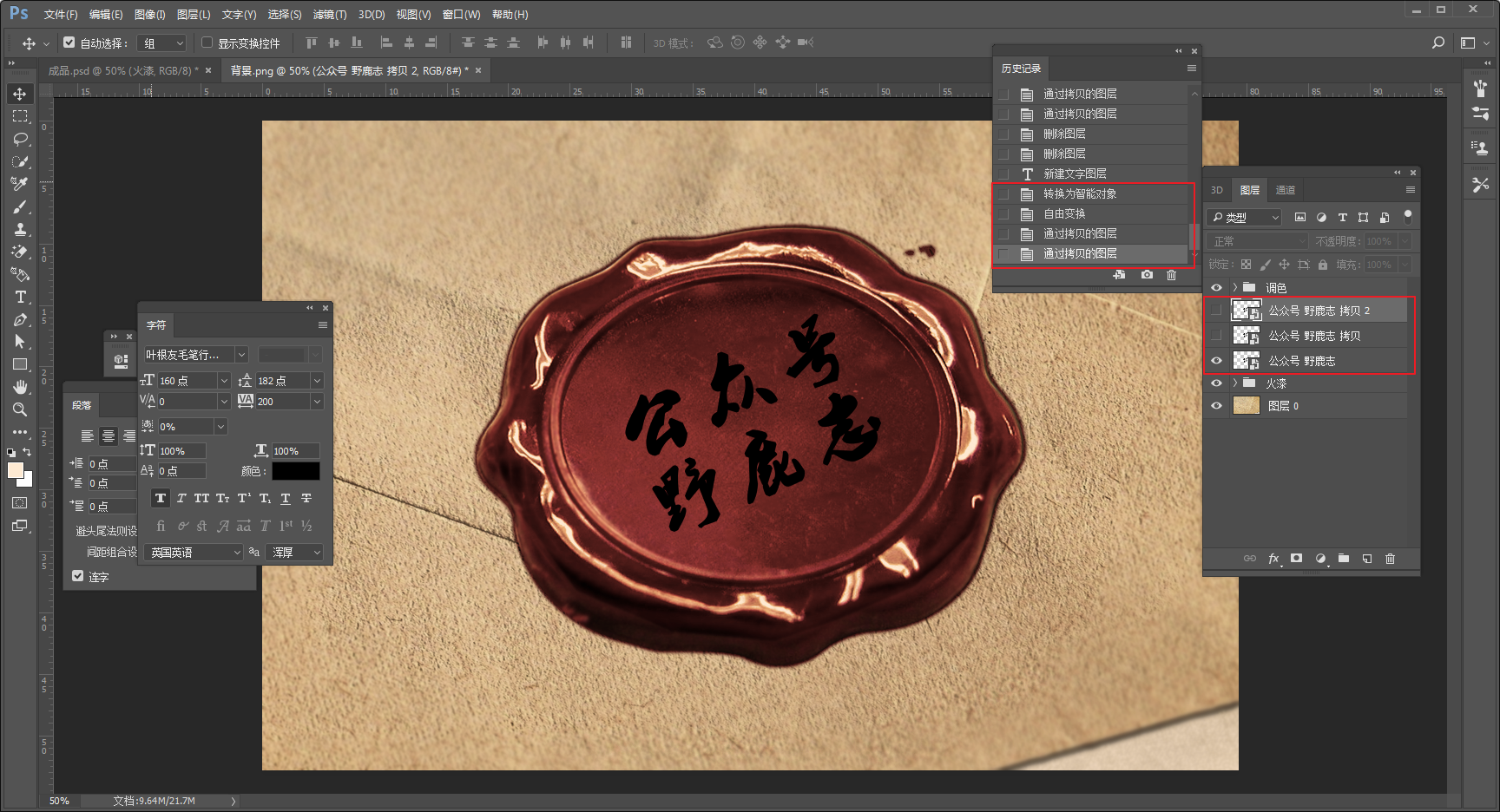Switch to the 段落 panel tab
Image resolution: width=1500 pixels, height=812 pixels.
82,405
